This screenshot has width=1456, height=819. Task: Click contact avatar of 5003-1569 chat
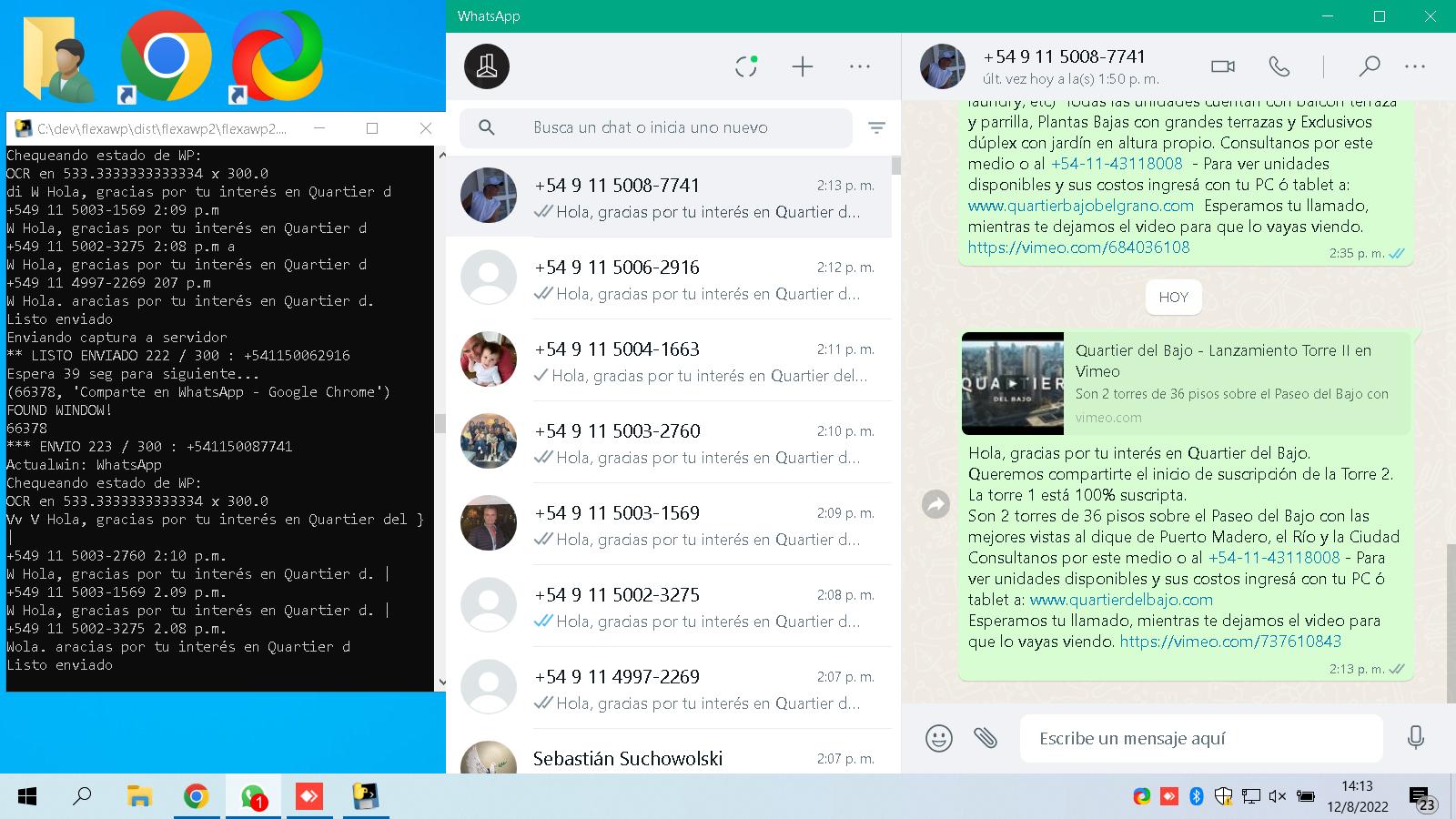click(x=489, y=523)
